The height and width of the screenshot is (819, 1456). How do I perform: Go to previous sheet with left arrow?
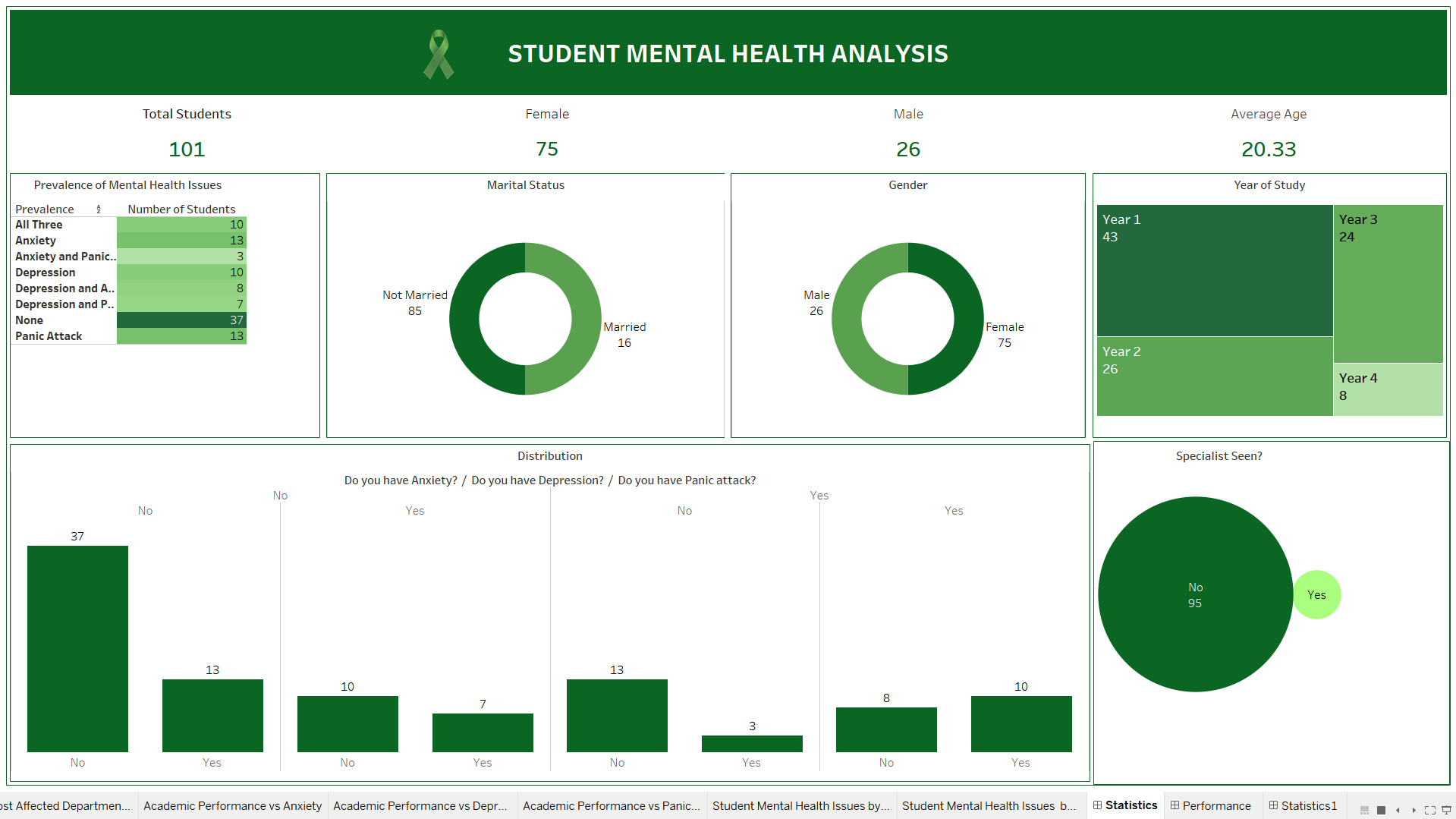coord(1398,810)
